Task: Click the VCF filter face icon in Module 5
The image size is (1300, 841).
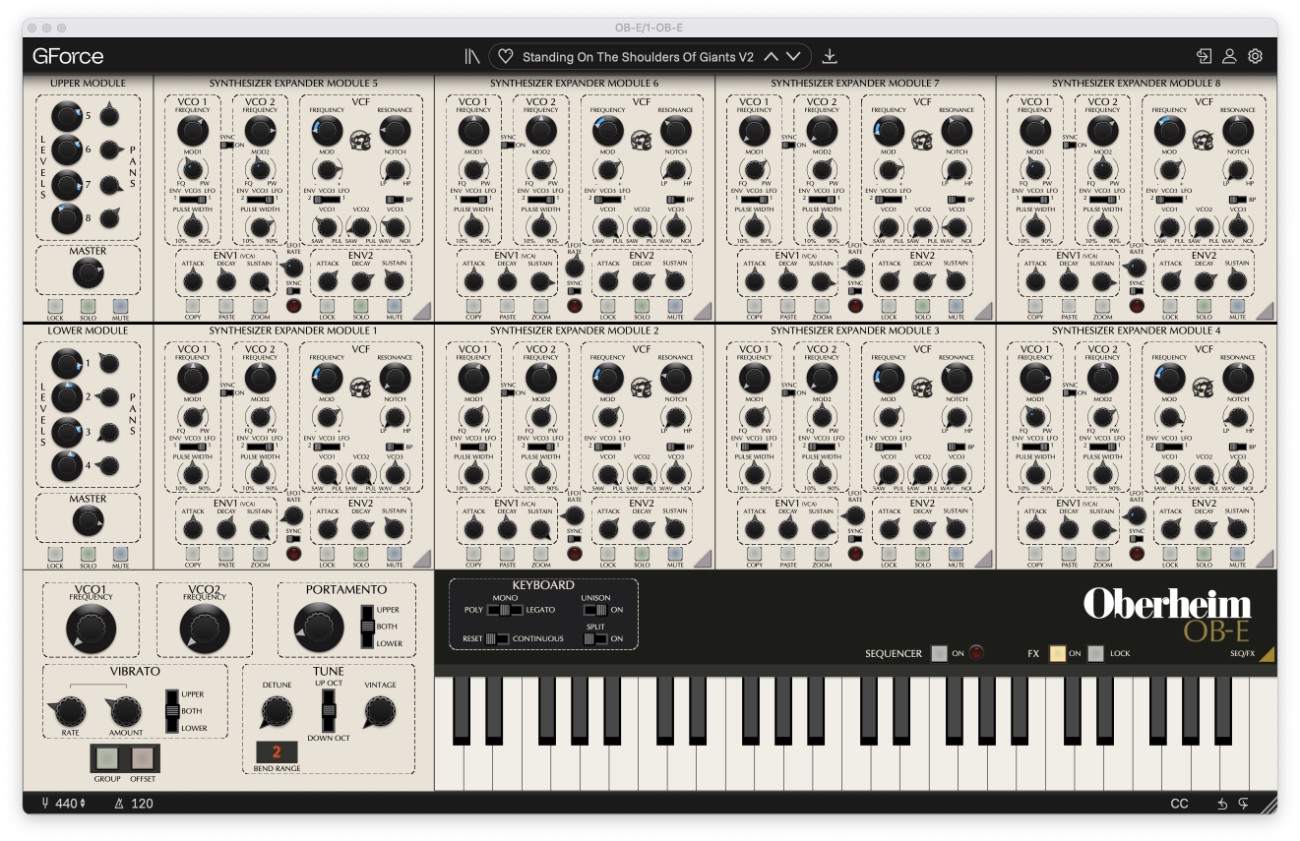Action: [x=360, y=139]
